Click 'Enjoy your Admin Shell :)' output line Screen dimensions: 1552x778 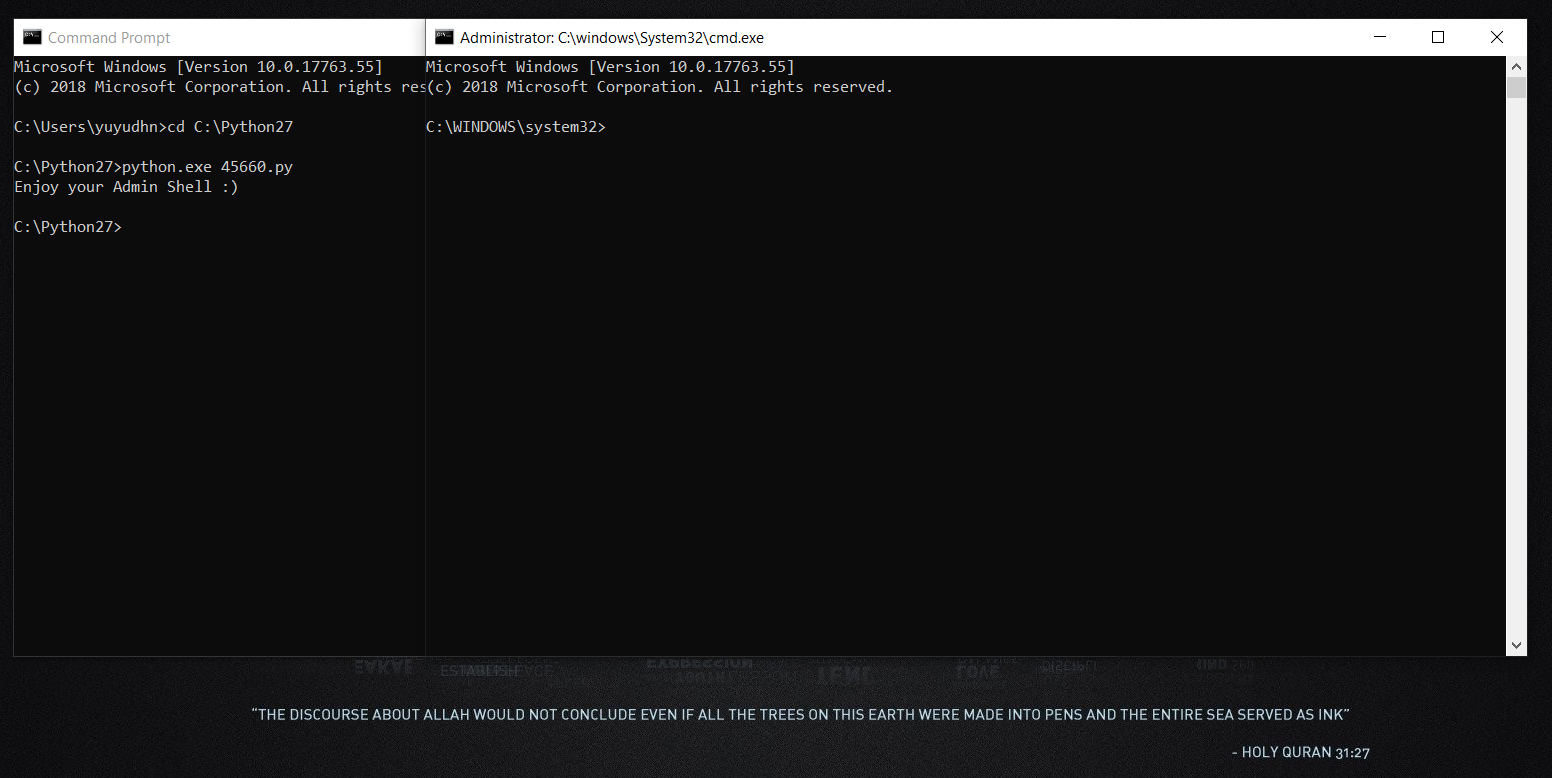[x=126, y=187]
